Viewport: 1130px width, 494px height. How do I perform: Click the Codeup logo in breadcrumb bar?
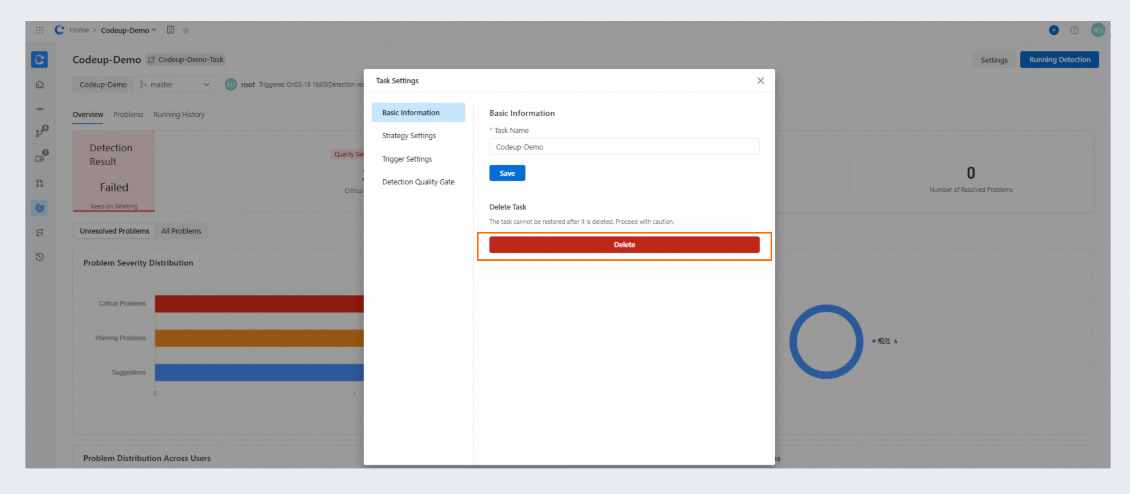(x=59, y=30)
